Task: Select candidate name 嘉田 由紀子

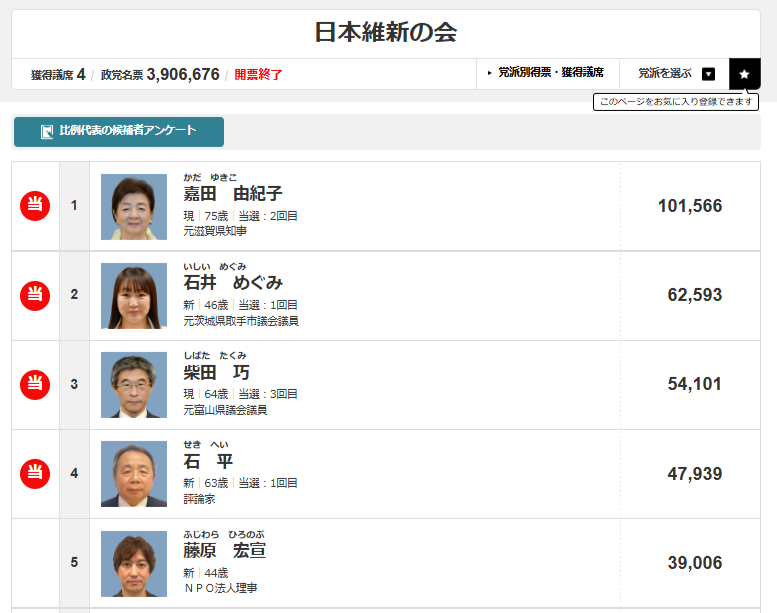Action: (233, 193)
